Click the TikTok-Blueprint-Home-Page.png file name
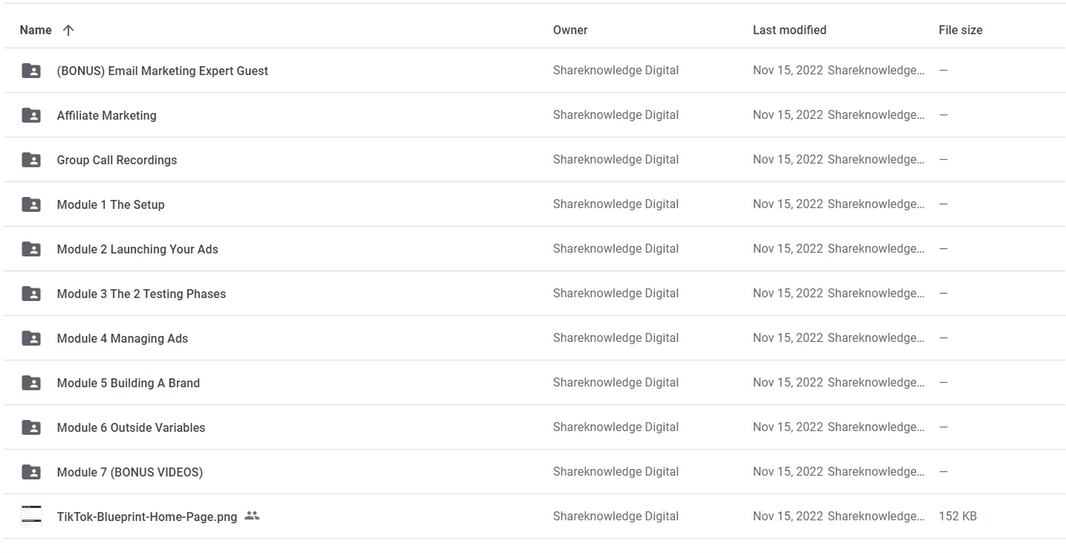Image resolution: width=1066 pixels, height=553 pixels. click(147, 517)
